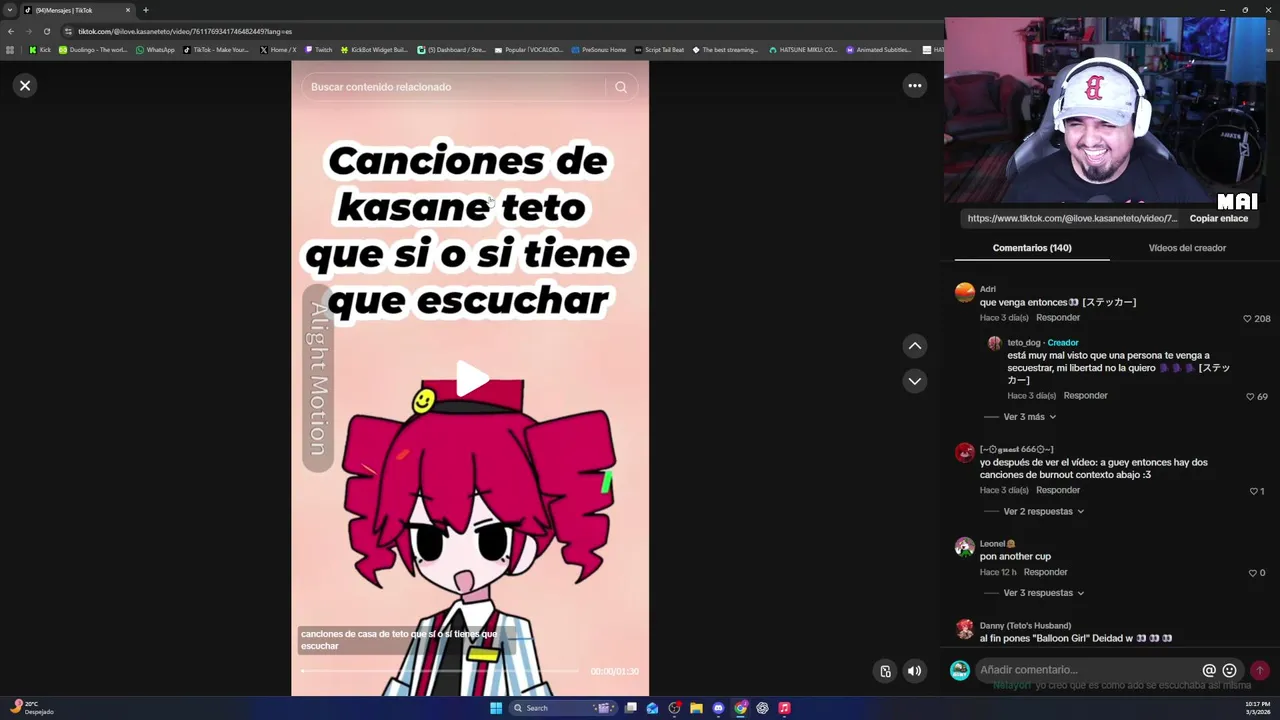Open 'TikTok - Make Your...' bookmark
Image resolution: width=1280 pixels, height=720 pixels.
coord(216,50)
